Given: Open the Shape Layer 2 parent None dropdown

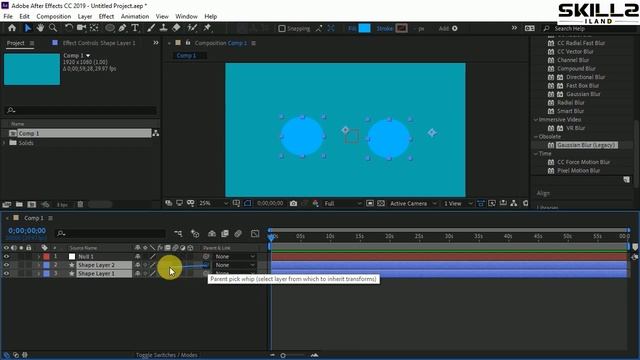Looking at the screenshot, I should click(235, 265).
